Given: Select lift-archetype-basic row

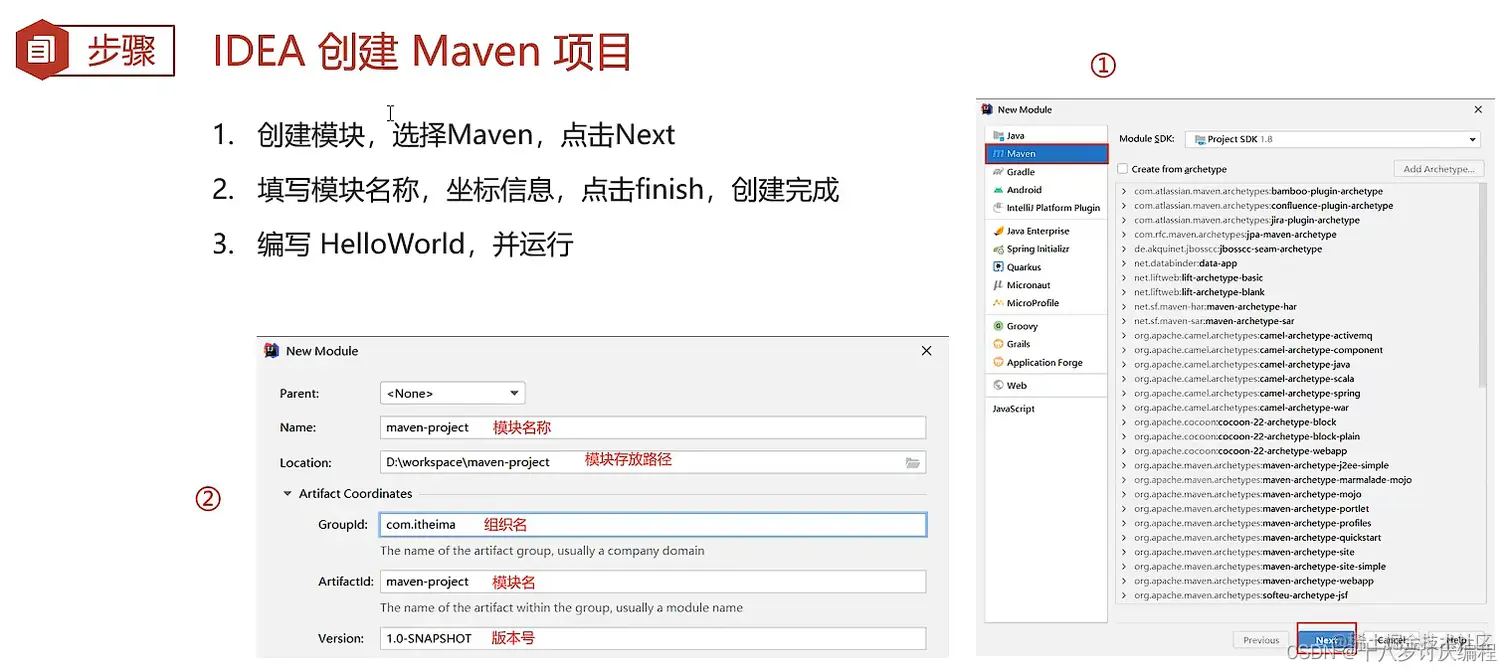Looking at the screenshot, I should 1296,278.
